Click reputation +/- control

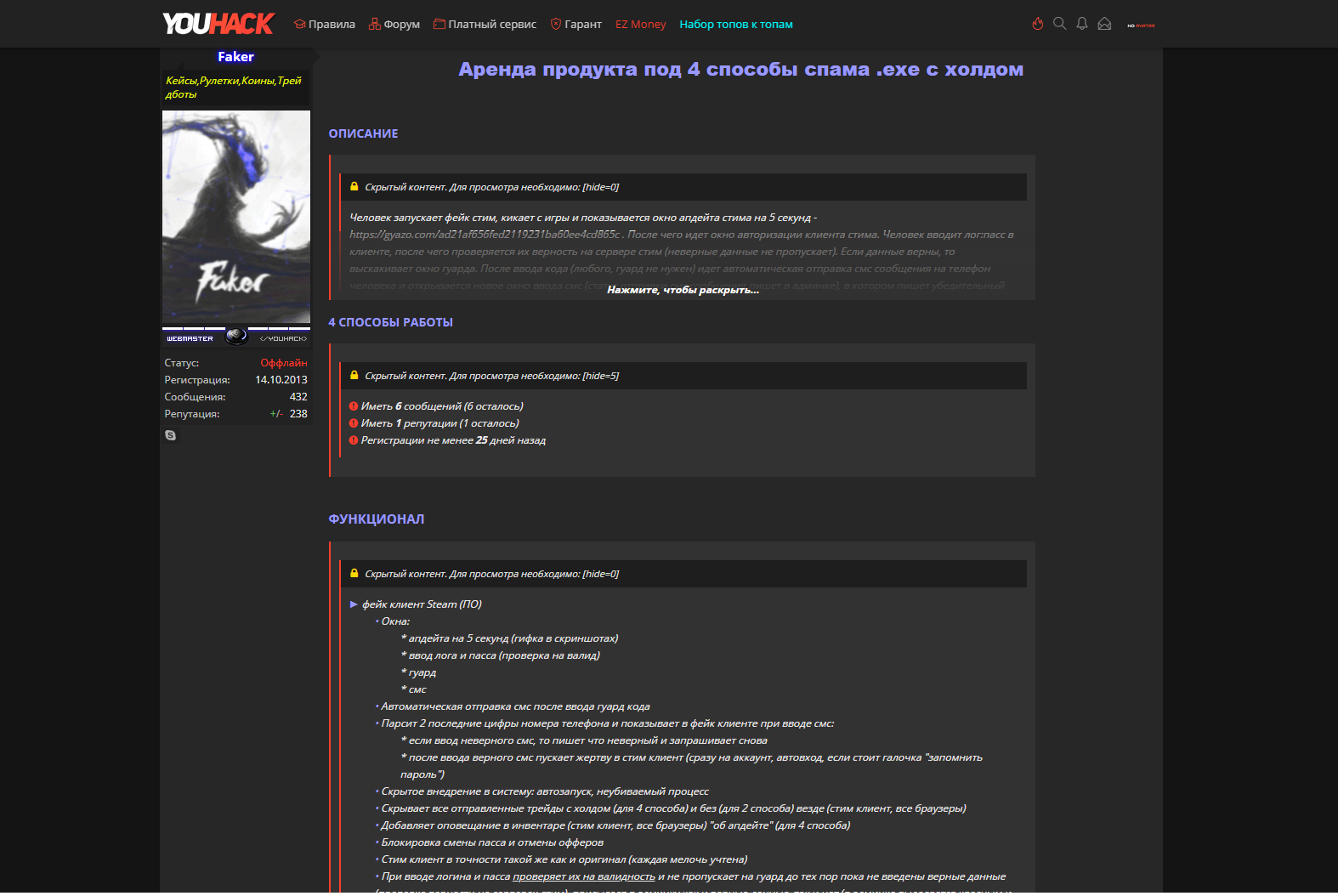[276, 414]
